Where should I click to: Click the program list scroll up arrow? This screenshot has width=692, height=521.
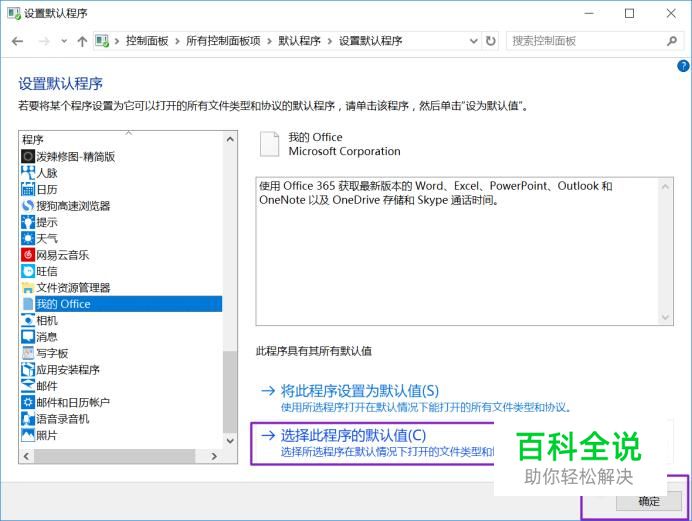(x=230, y=139)
